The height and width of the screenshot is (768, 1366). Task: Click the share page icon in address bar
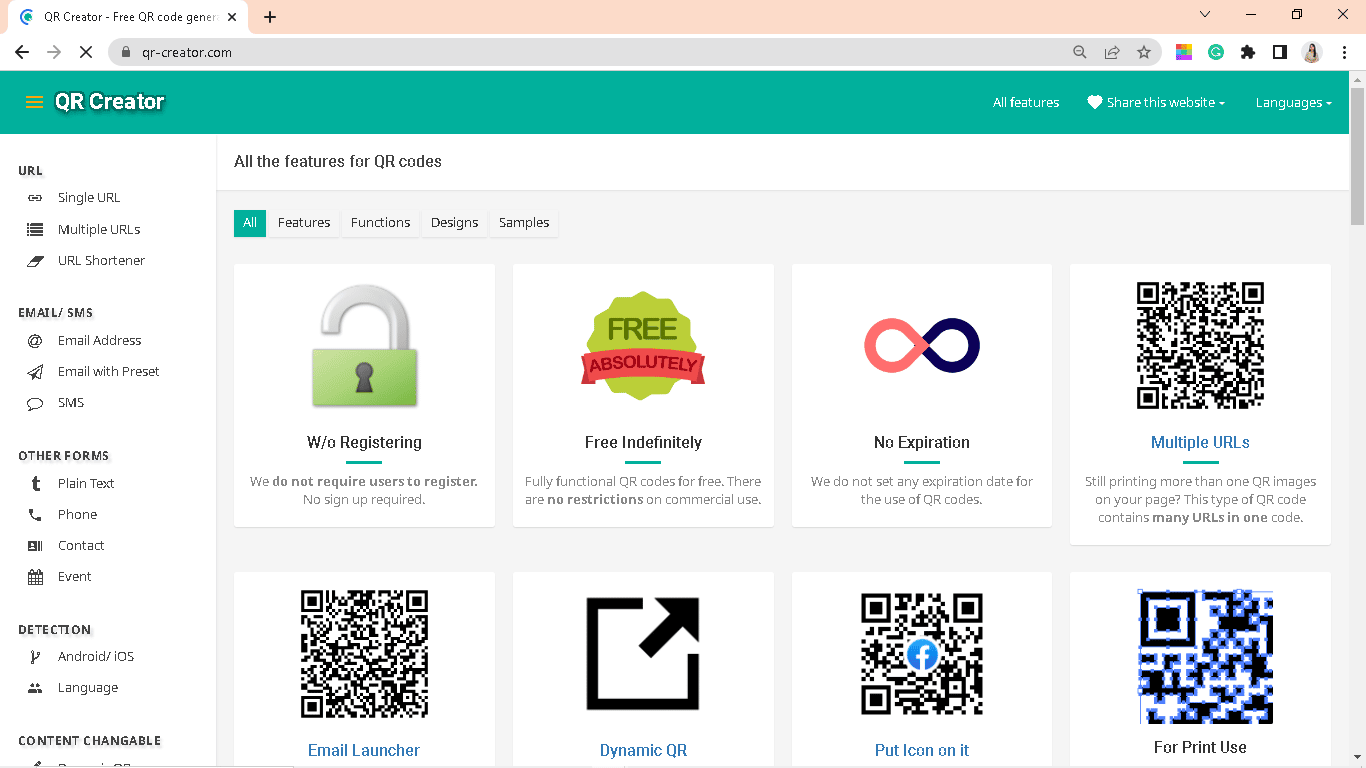[1112, 52]
